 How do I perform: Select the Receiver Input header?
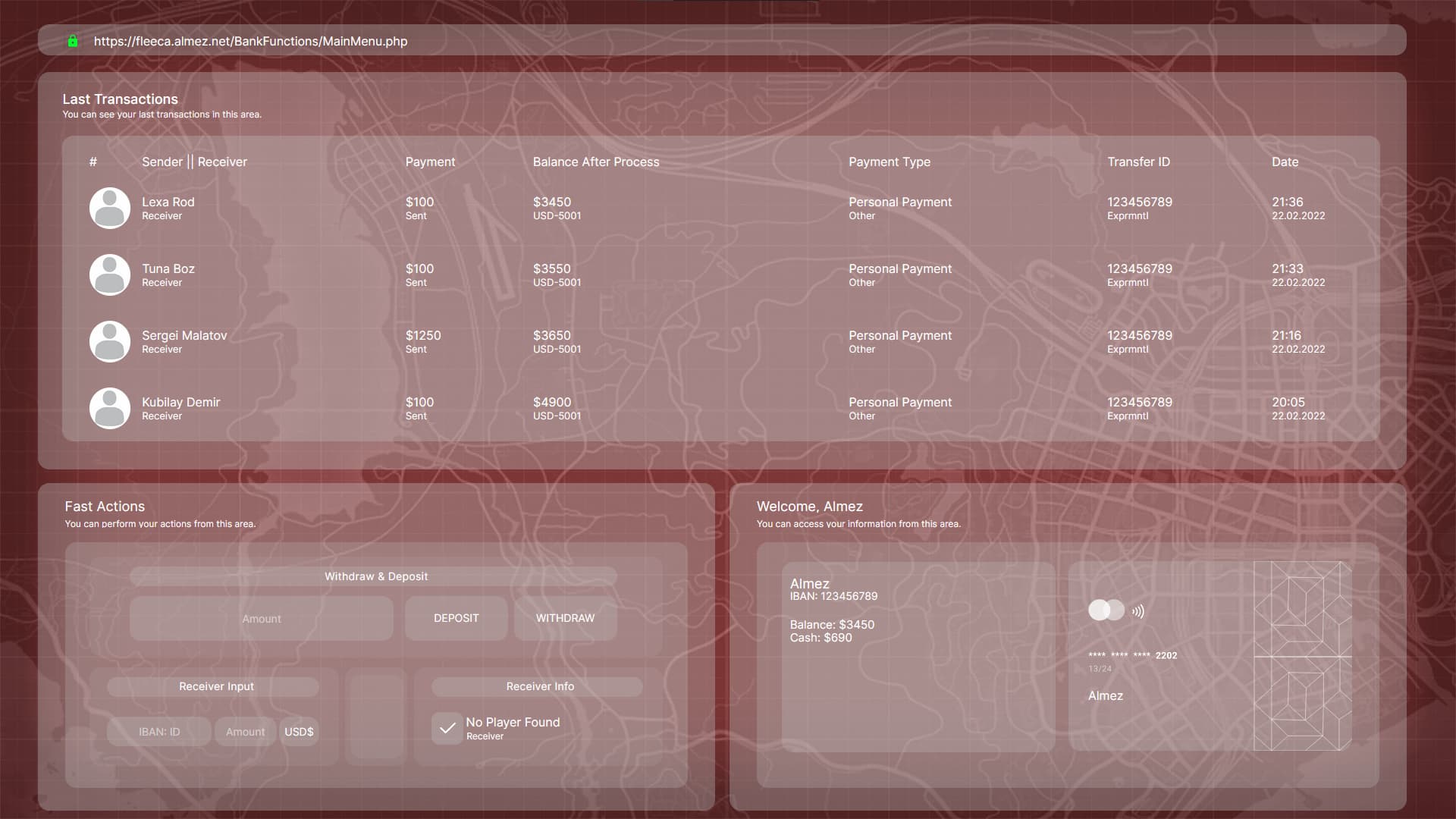pyautogui.click(x=215, y=686)
